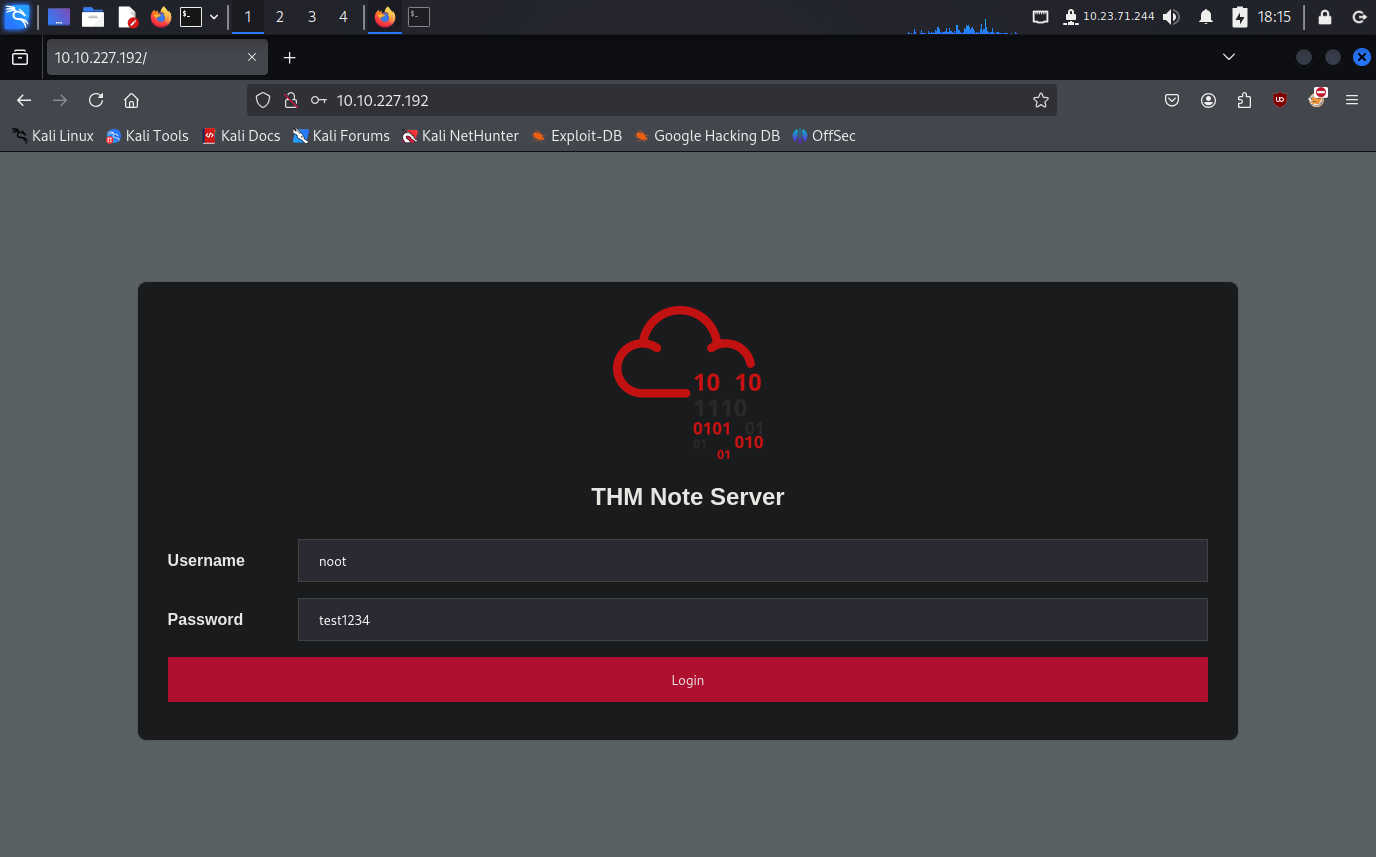Reload the current page

coord(96,100)
